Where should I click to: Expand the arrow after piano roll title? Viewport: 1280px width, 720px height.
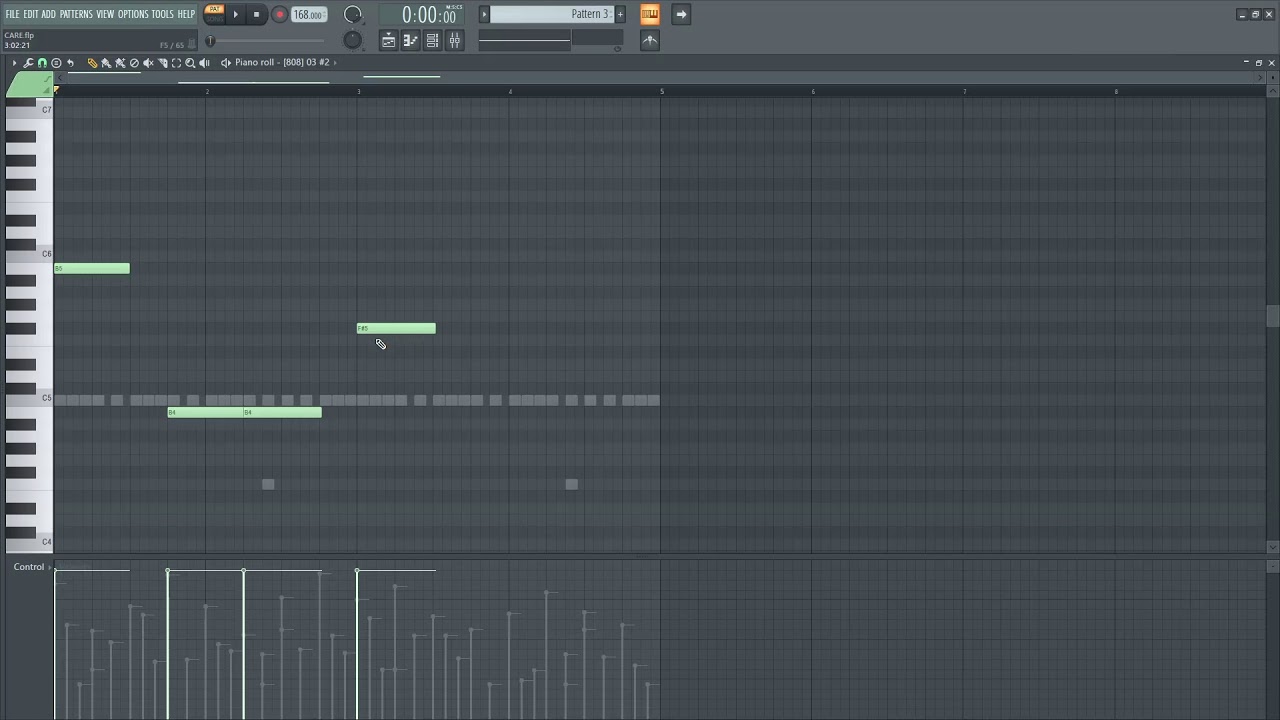pyautogui.click(x=335, y=62)
